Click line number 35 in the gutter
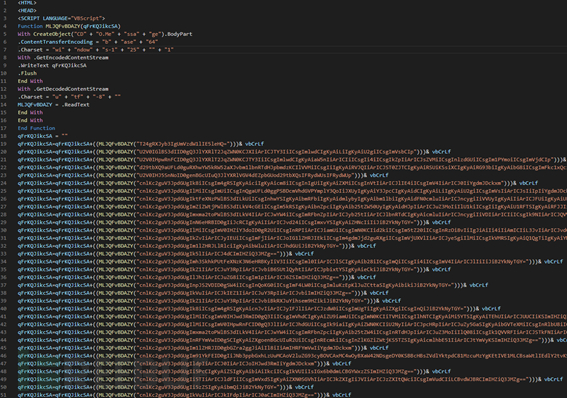 [4, 269]
